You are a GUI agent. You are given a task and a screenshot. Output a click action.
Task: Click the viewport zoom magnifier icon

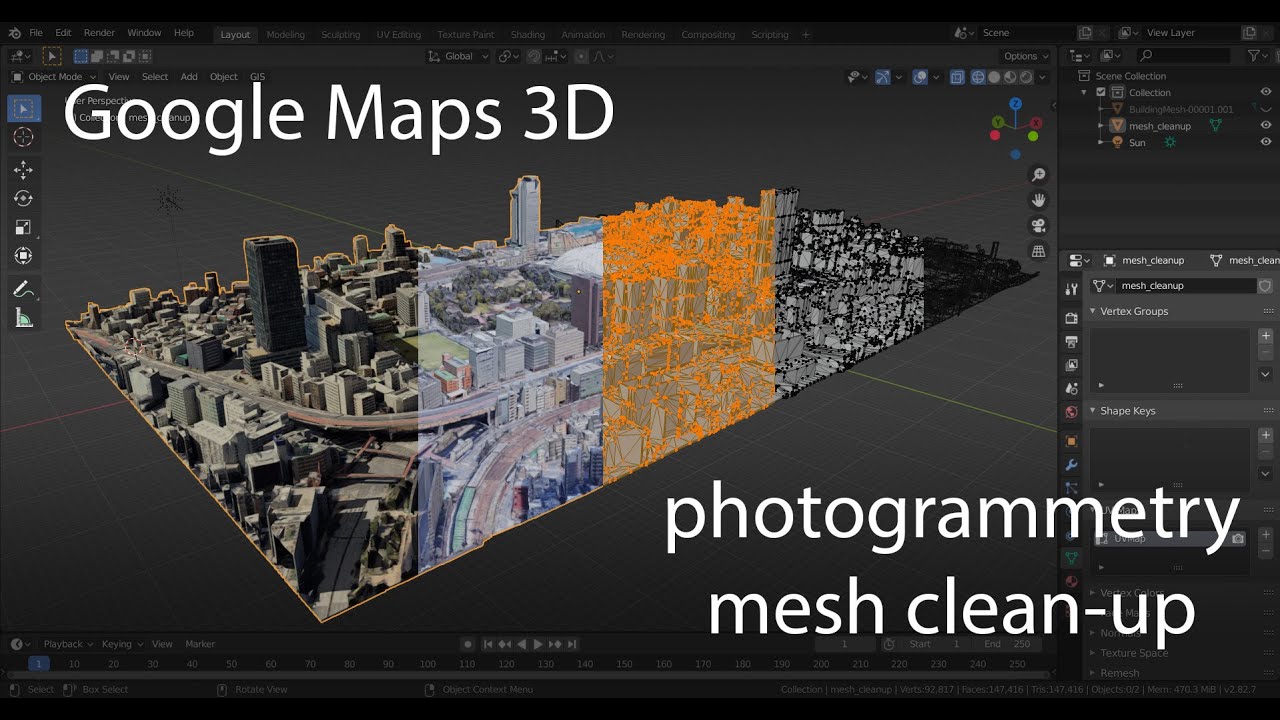1039,175
